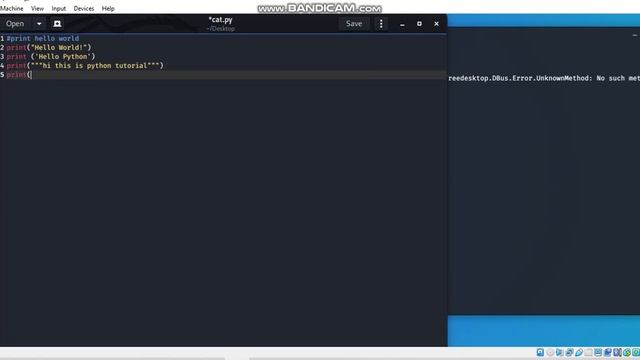This screenshot has width=640, height=360.
Task: Click the display settings icon in status bar
Action: click(x=598, y=352)
